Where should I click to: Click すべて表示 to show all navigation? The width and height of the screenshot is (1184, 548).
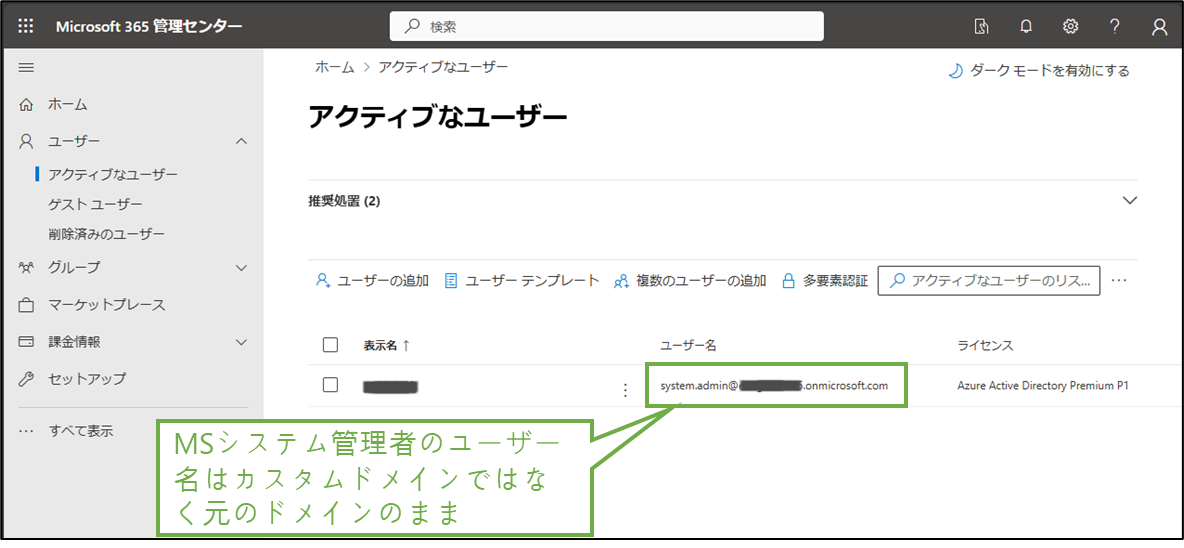click(81, 432)
